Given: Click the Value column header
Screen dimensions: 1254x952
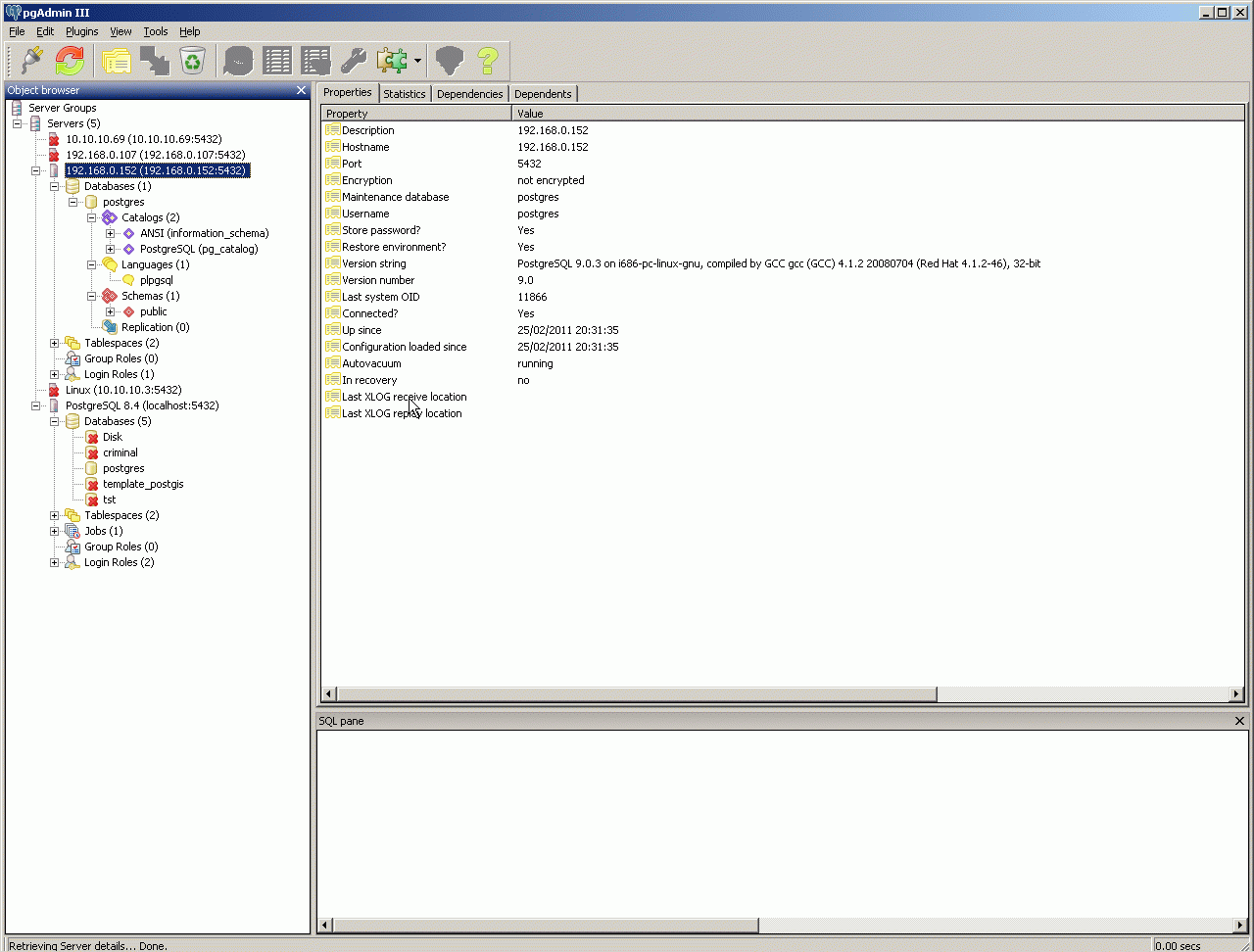Looking at the screenshot, I should [x=878, y=114].
